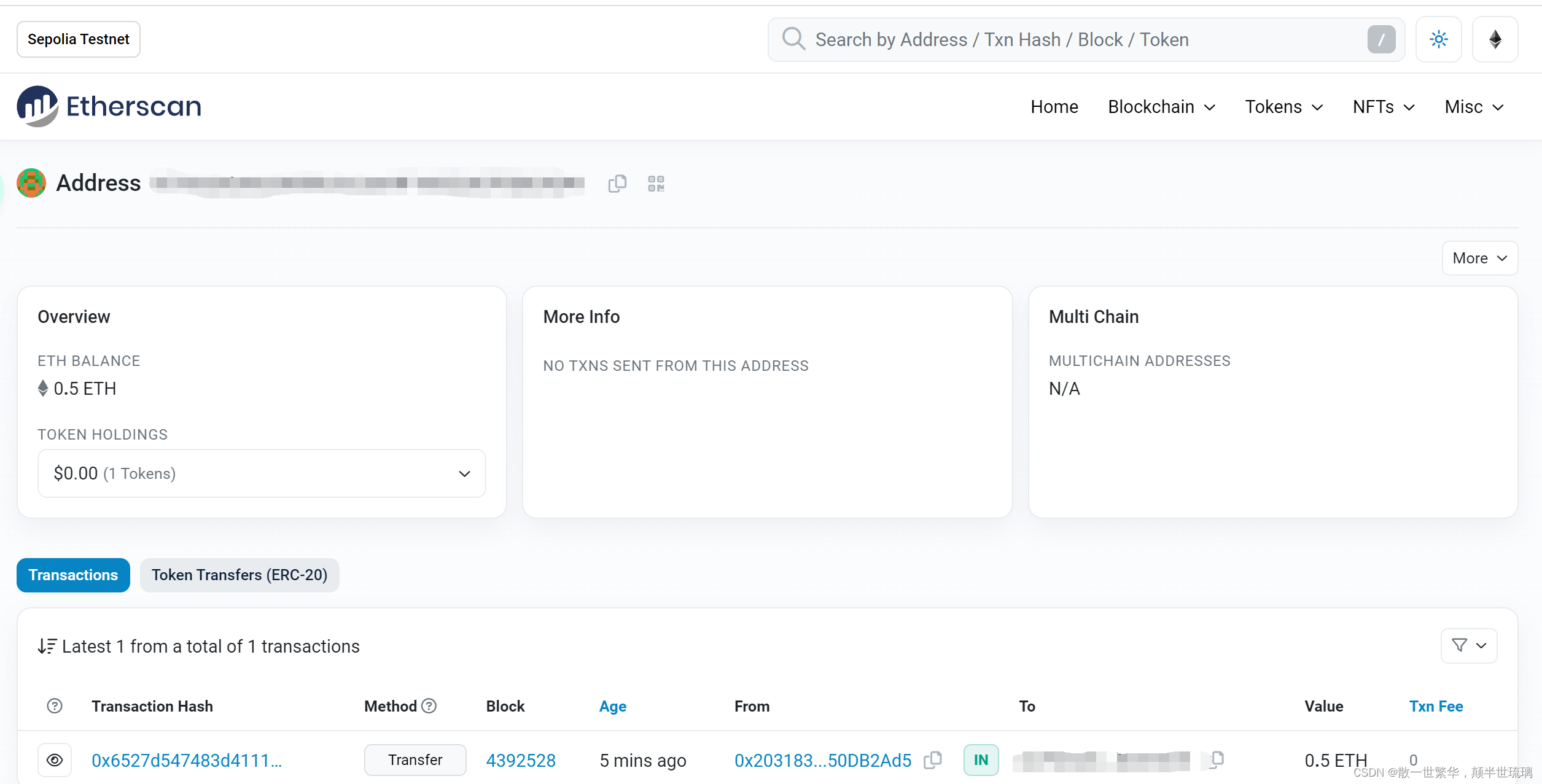Toggle Age column time format
This screenshot has width=1542, height=784.
point(612,706)
